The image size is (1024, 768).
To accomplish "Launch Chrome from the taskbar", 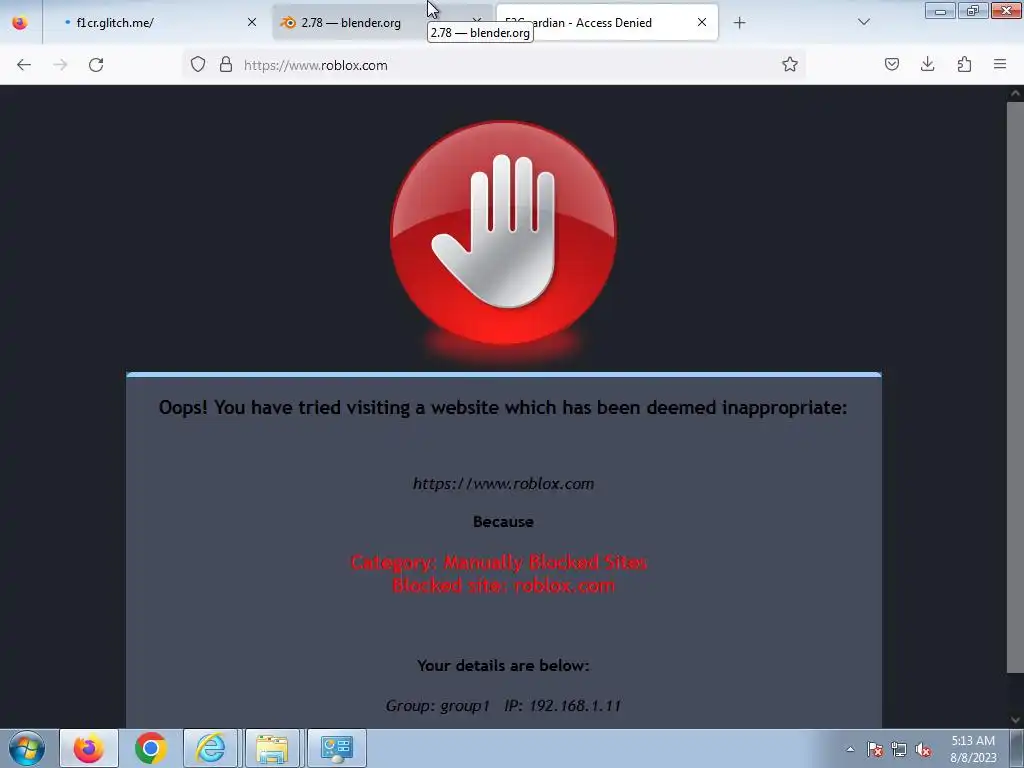I will (x=150, y=748).
